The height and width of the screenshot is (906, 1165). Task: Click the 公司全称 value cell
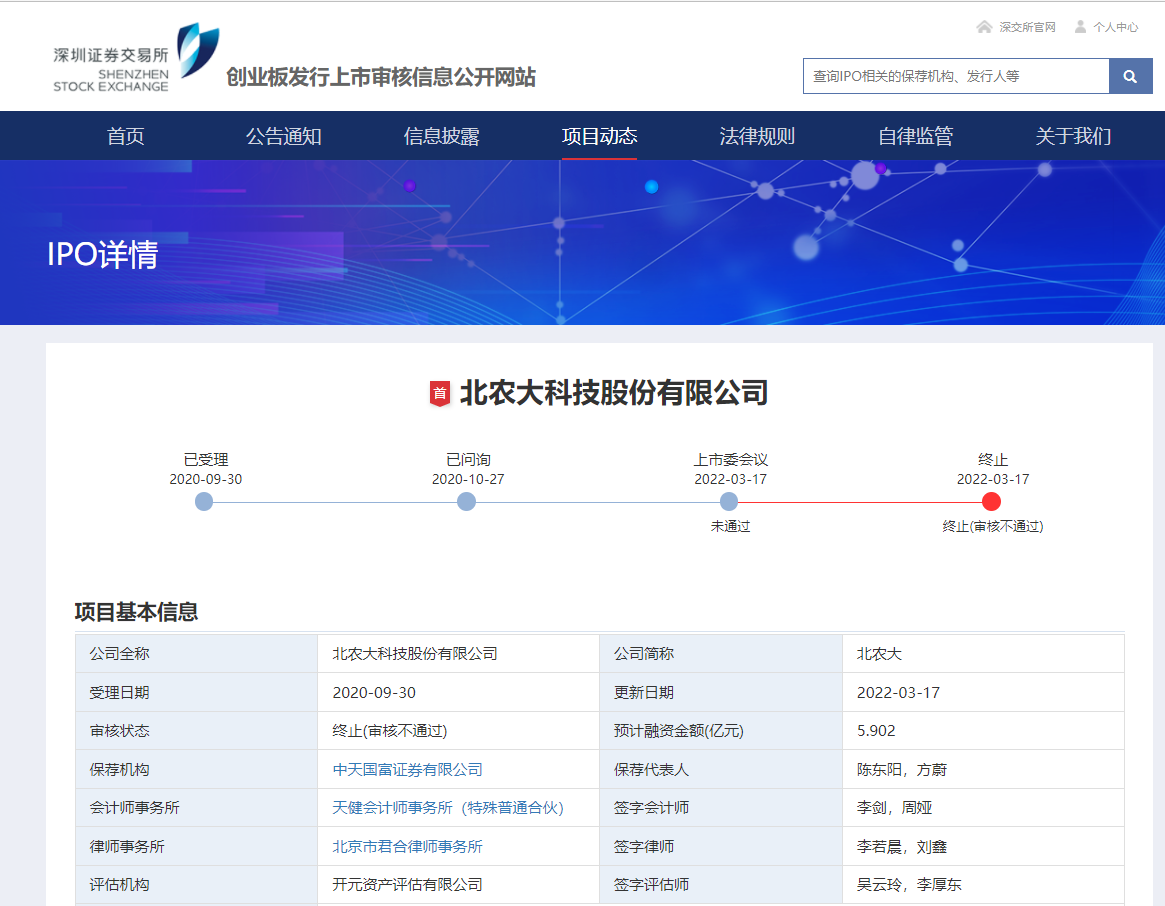coord(458,654)
